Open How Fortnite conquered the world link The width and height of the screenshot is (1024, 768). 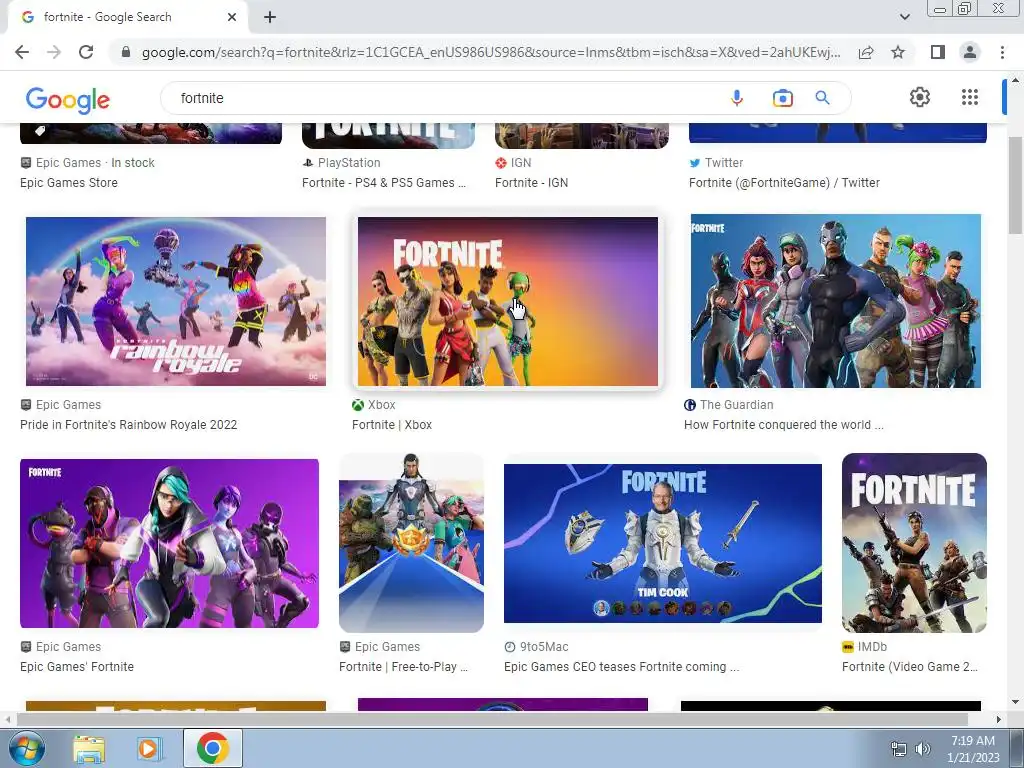(x=784, y=424)
